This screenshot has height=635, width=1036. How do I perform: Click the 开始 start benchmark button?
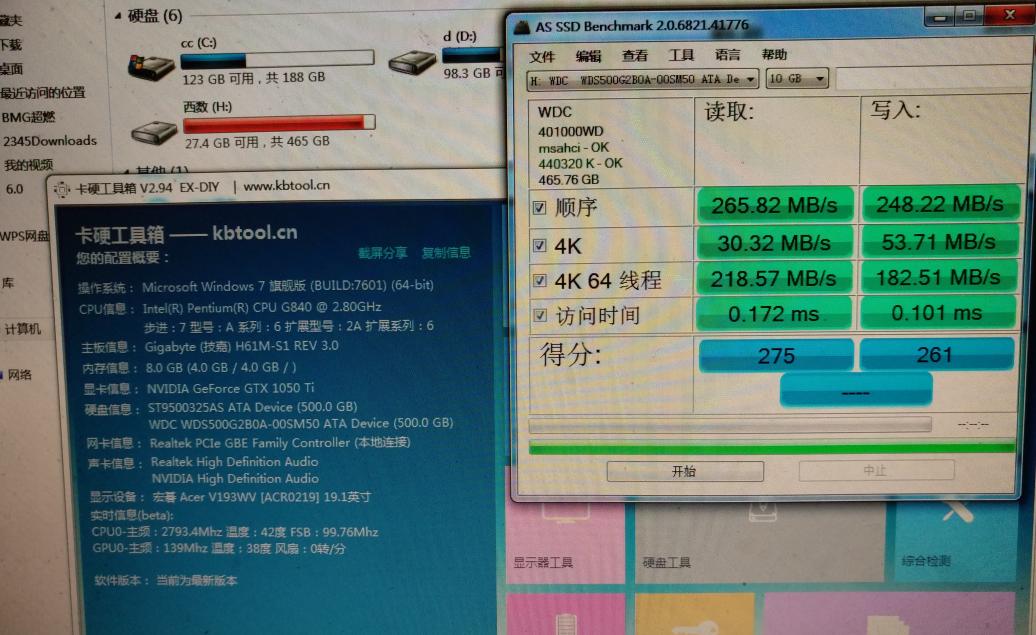click(x=684, y=470)
